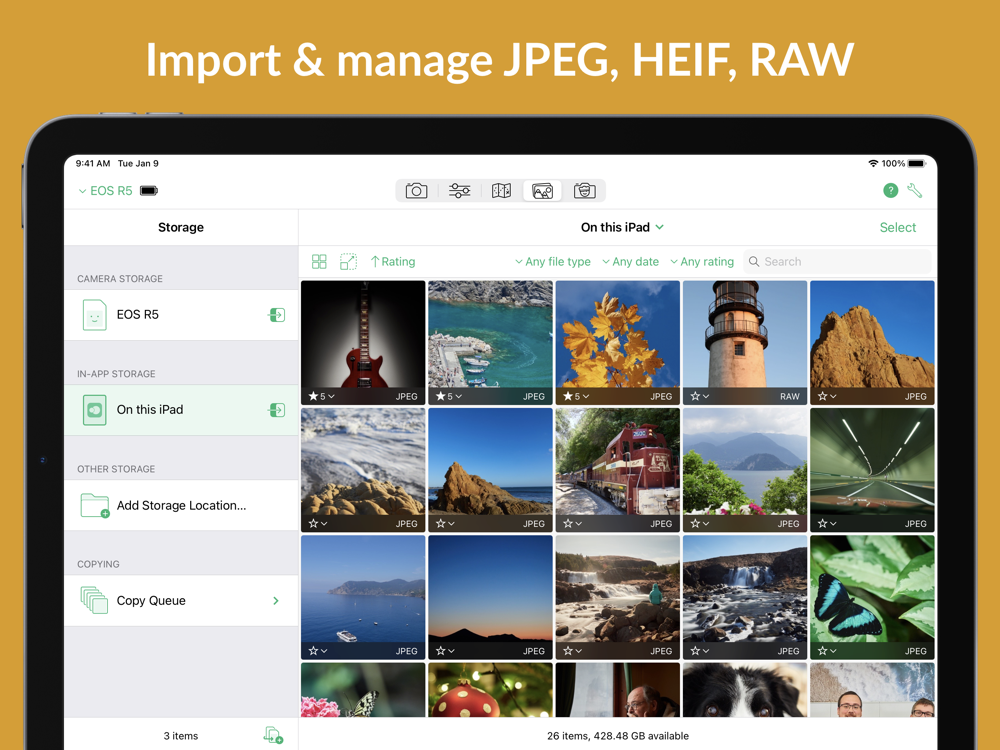Switch to grid view layout icon
Screen dimensions: 1000x750
pyautogui.click(x=319, y=261)
